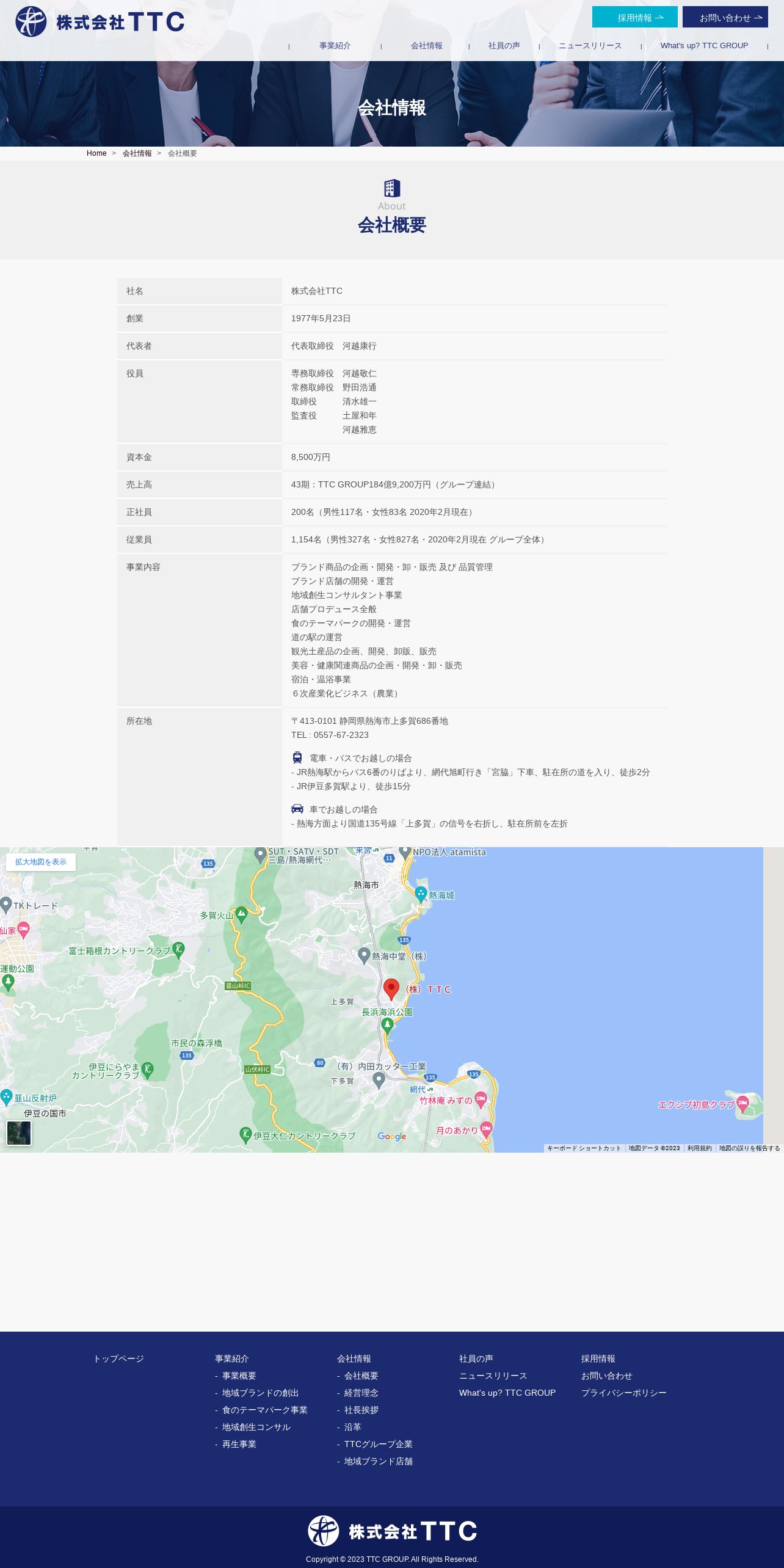Select the red (株) TTC map pin
This screenshot has height=1568, width=784.
391,989
